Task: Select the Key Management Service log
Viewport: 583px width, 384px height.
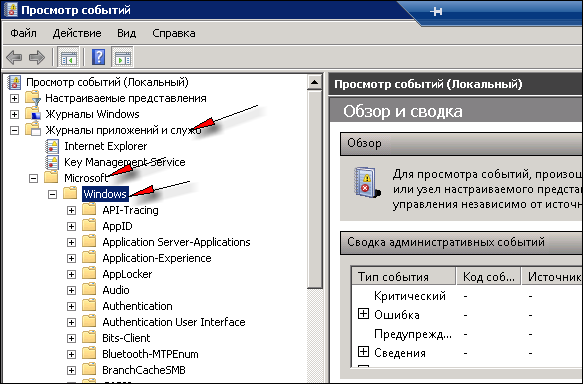Action: click(125, 162)
